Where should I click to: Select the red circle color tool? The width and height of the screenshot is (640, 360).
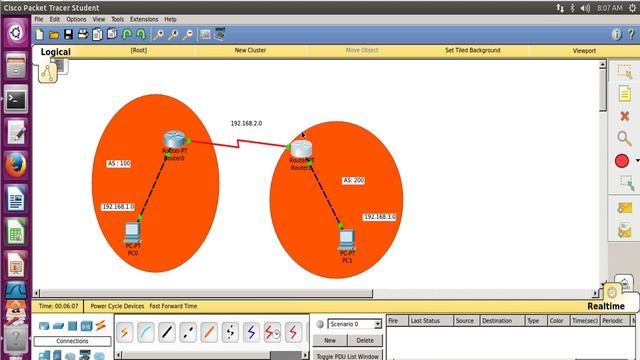coord(622,161)
